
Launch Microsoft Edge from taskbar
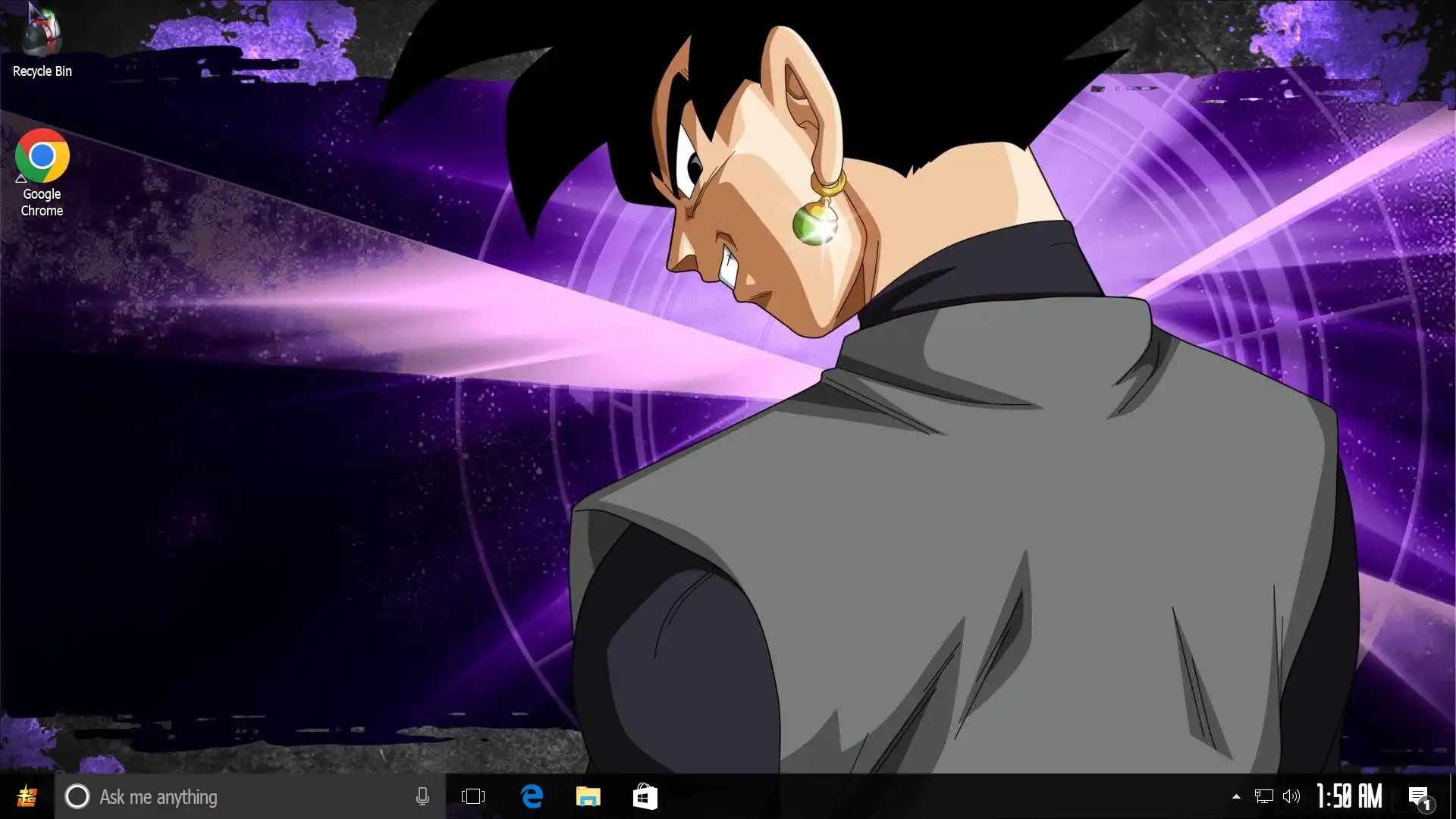pyautogui.click(x=532, y=796)
